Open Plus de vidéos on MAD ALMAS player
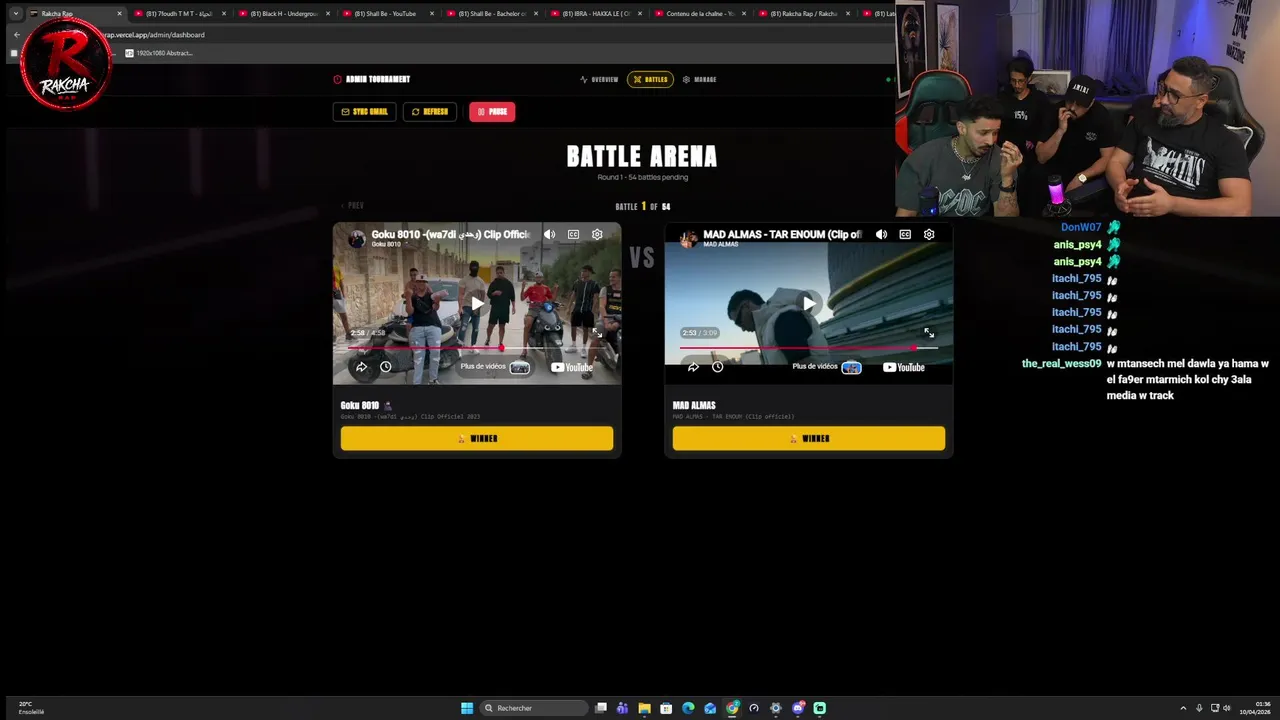 pos(827,367)
